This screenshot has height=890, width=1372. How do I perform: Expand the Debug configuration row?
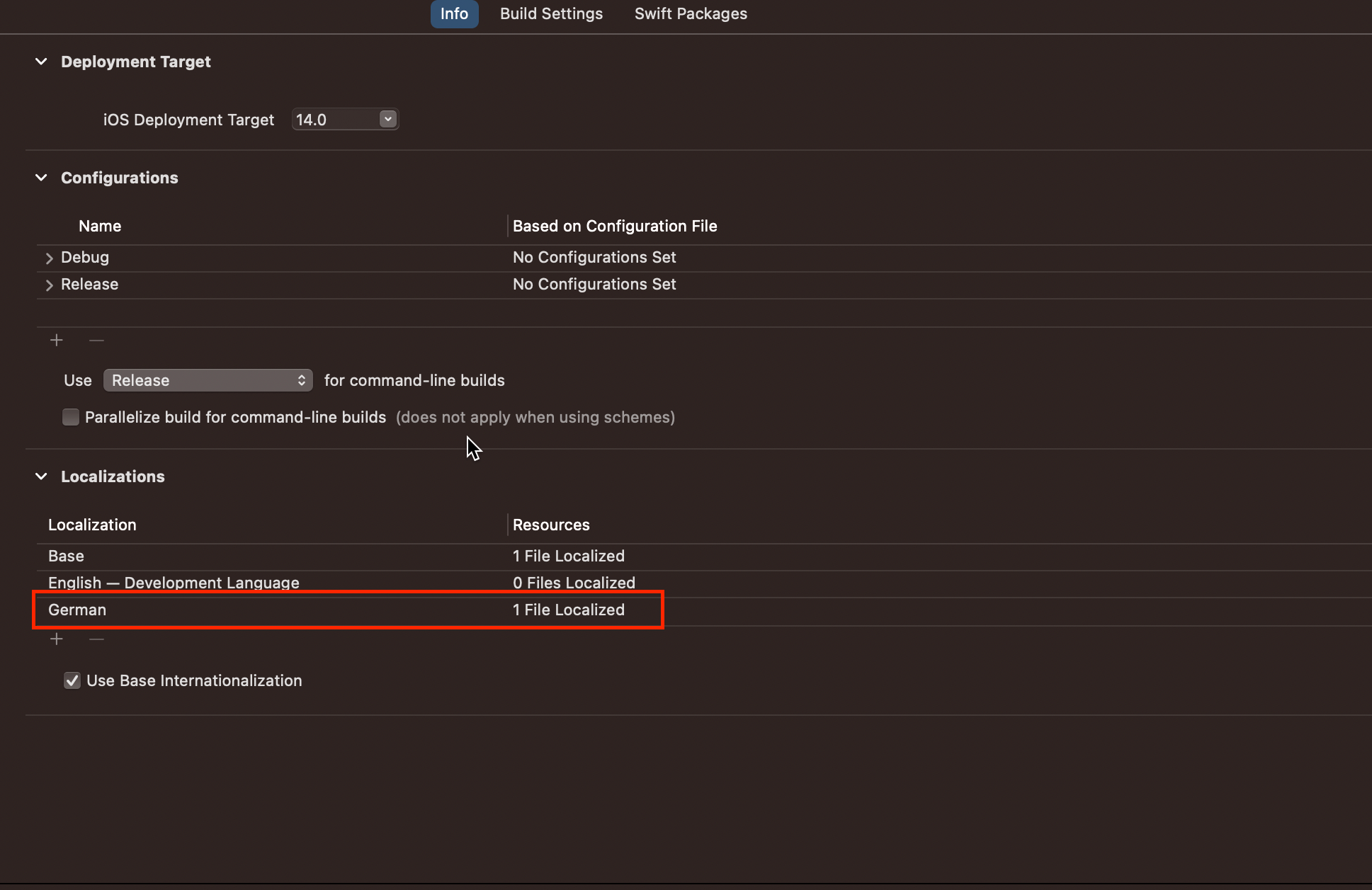tap(49, 258)
